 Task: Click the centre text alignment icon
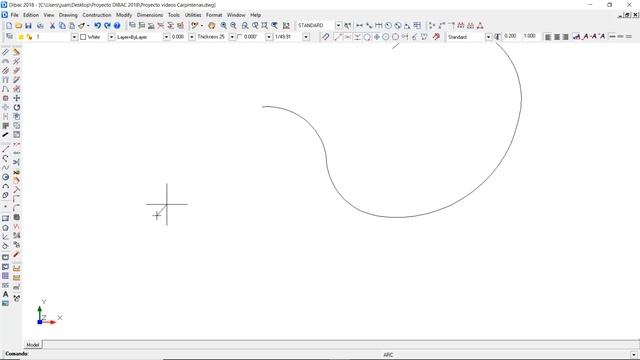point(557,37)
